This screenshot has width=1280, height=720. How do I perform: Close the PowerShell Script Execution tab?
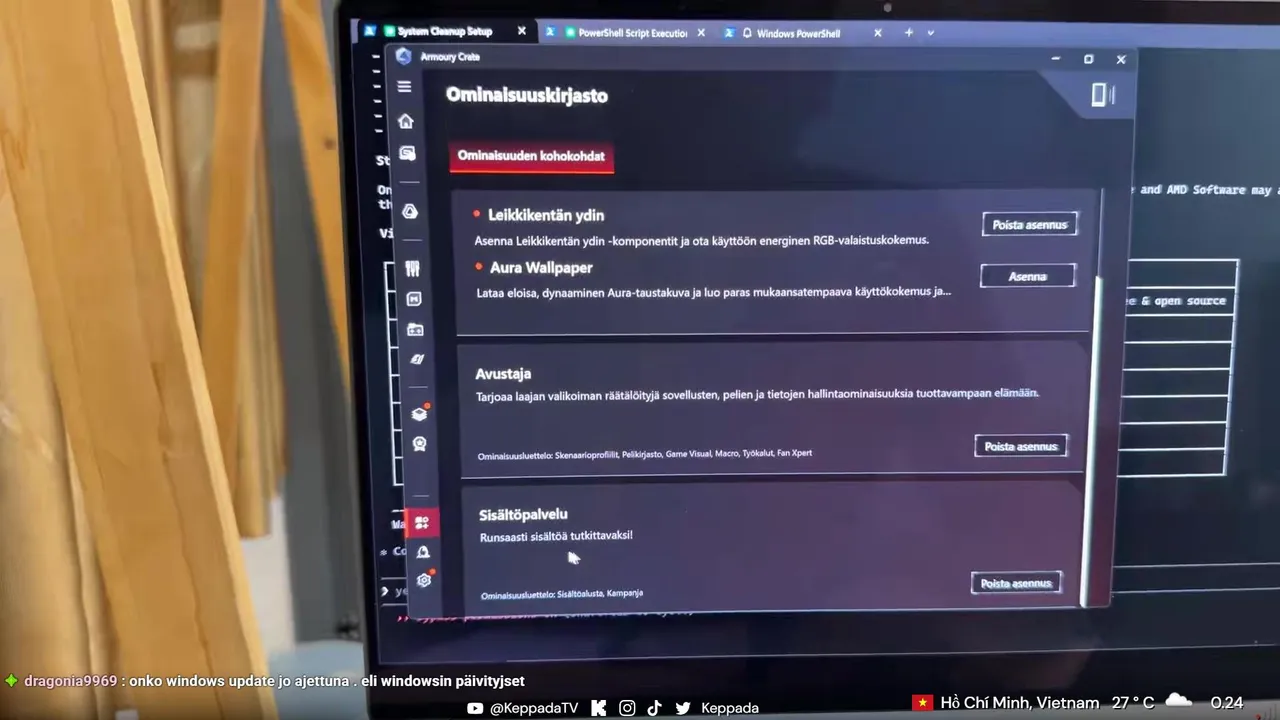[701, 33]
